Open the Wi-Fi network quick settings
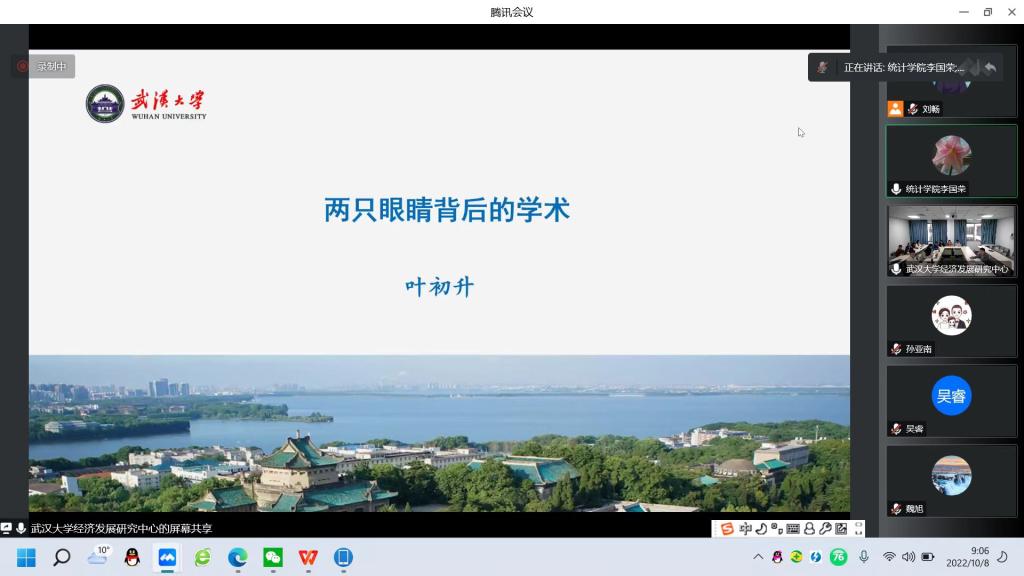 point(889,557)
